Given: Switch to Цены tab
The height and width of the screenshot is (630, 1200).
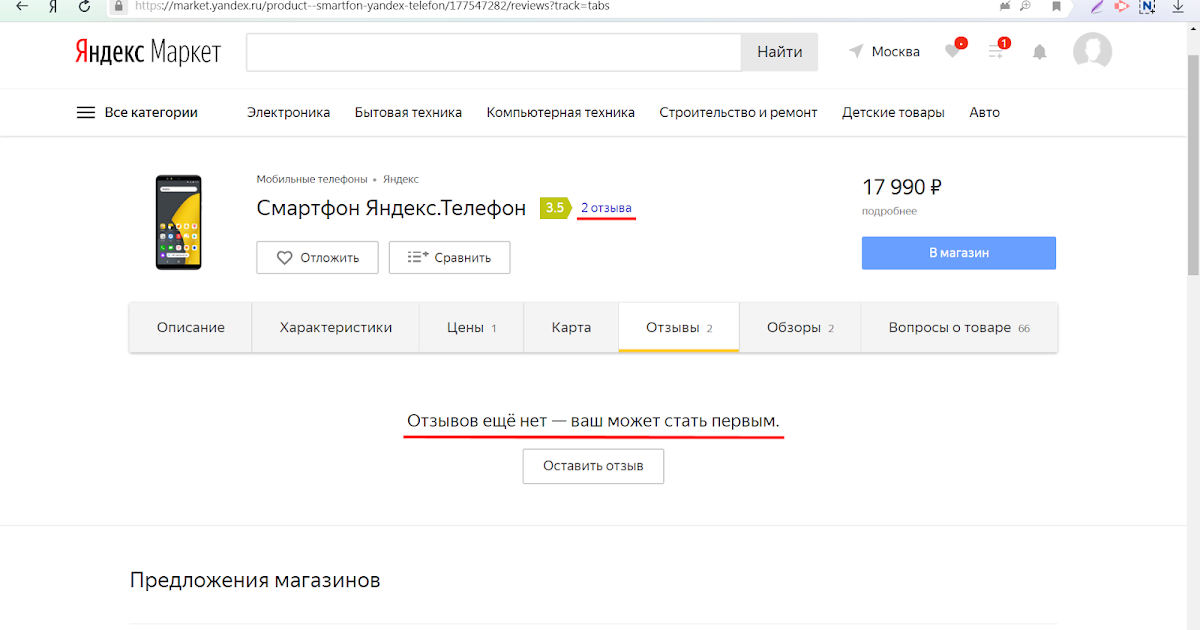Looking at the screenshot, I should click(472, 327).
